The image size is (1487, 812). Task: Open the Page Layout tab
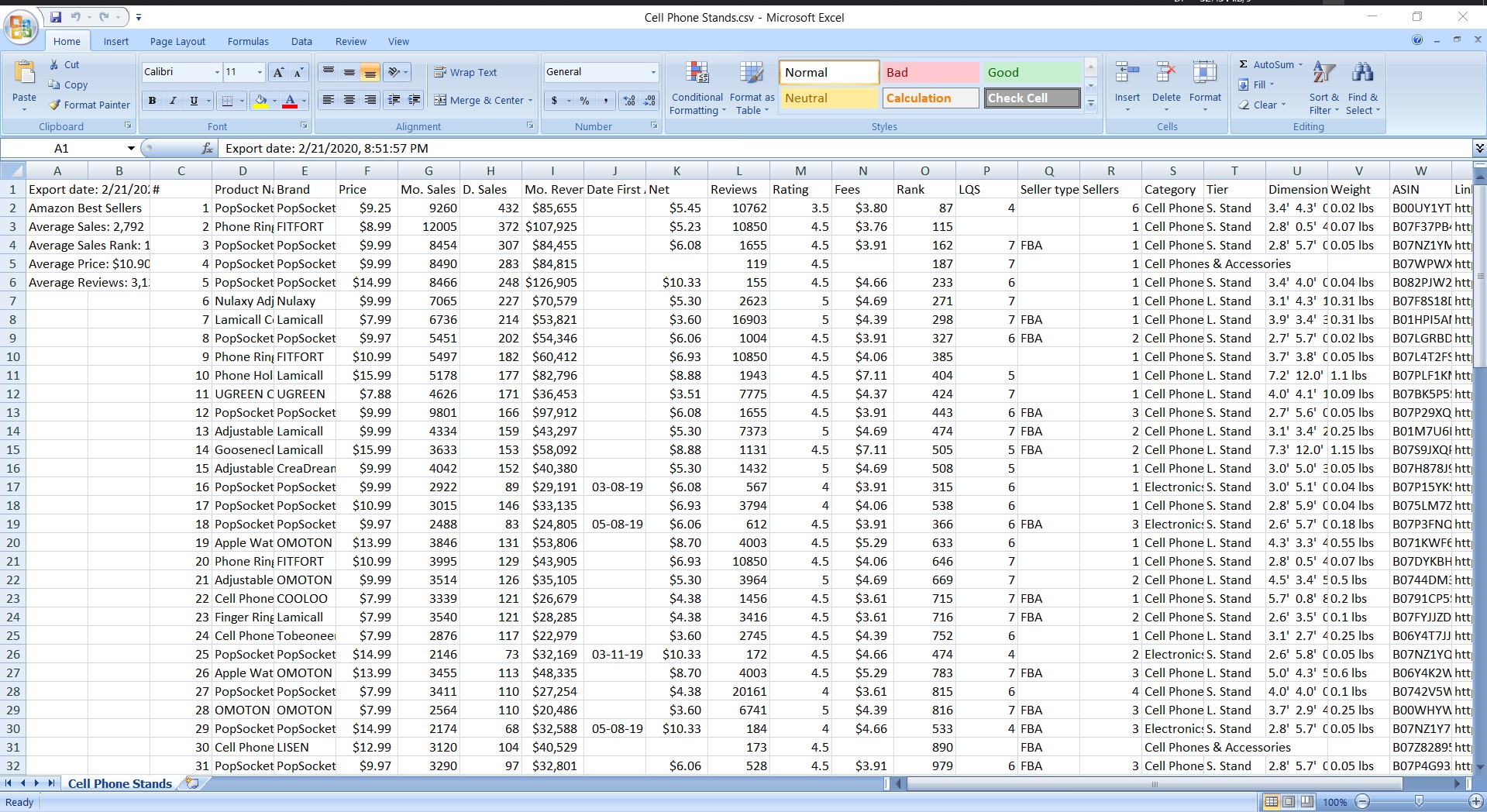[177, 42]
